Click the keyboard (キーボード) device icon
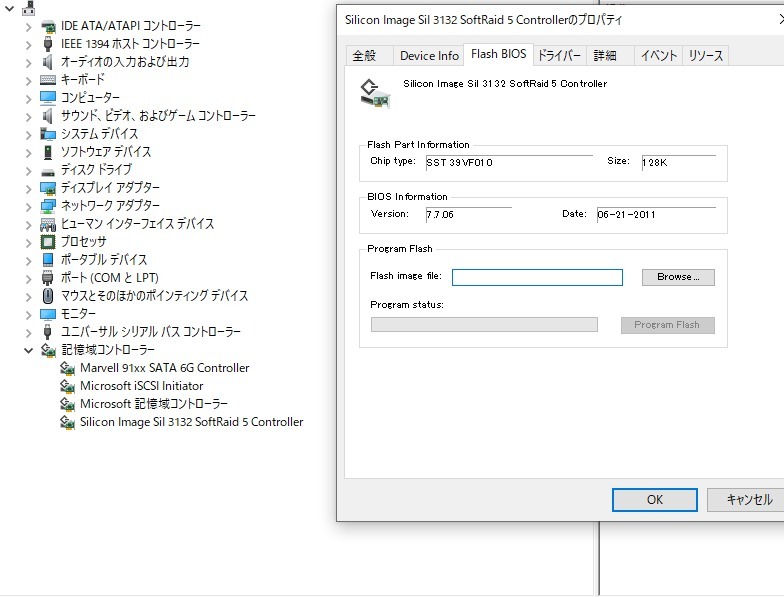This screenshot has width=784, height=597. click(48, 80)
